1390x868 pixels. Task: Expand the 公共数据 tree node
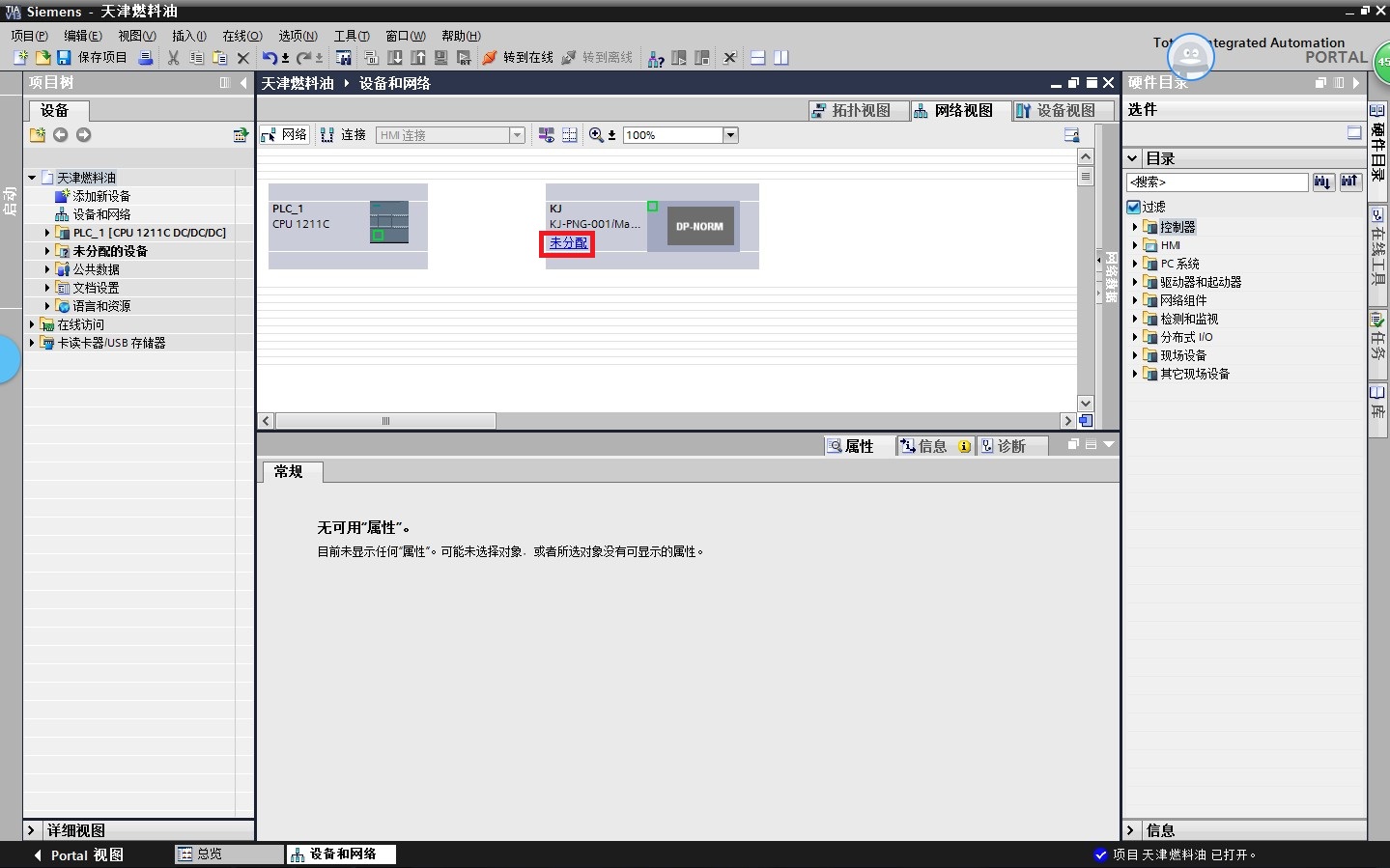coord(47,269)
